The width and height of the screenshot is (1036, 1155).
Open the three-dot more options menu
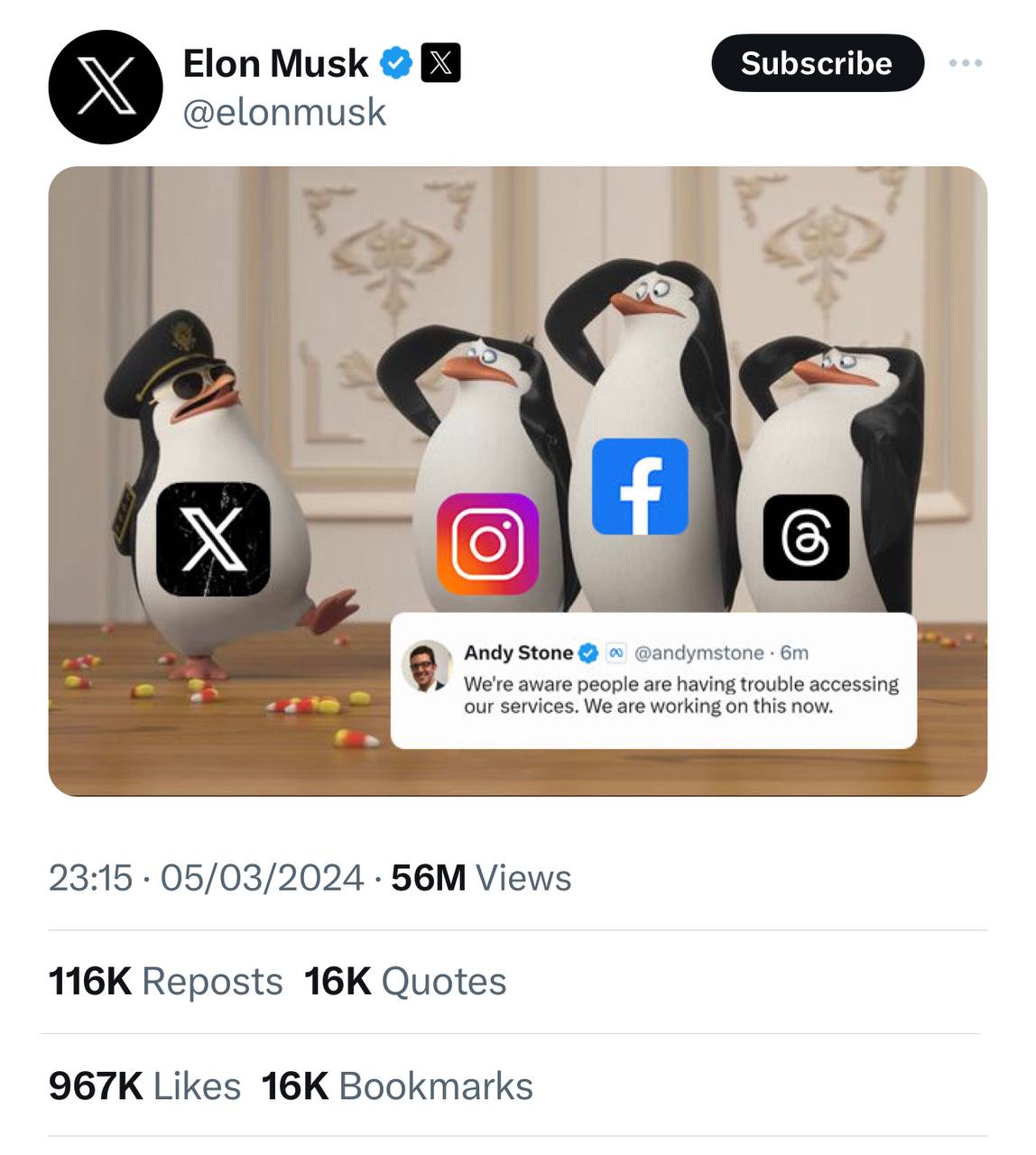[x=965, y=63]
